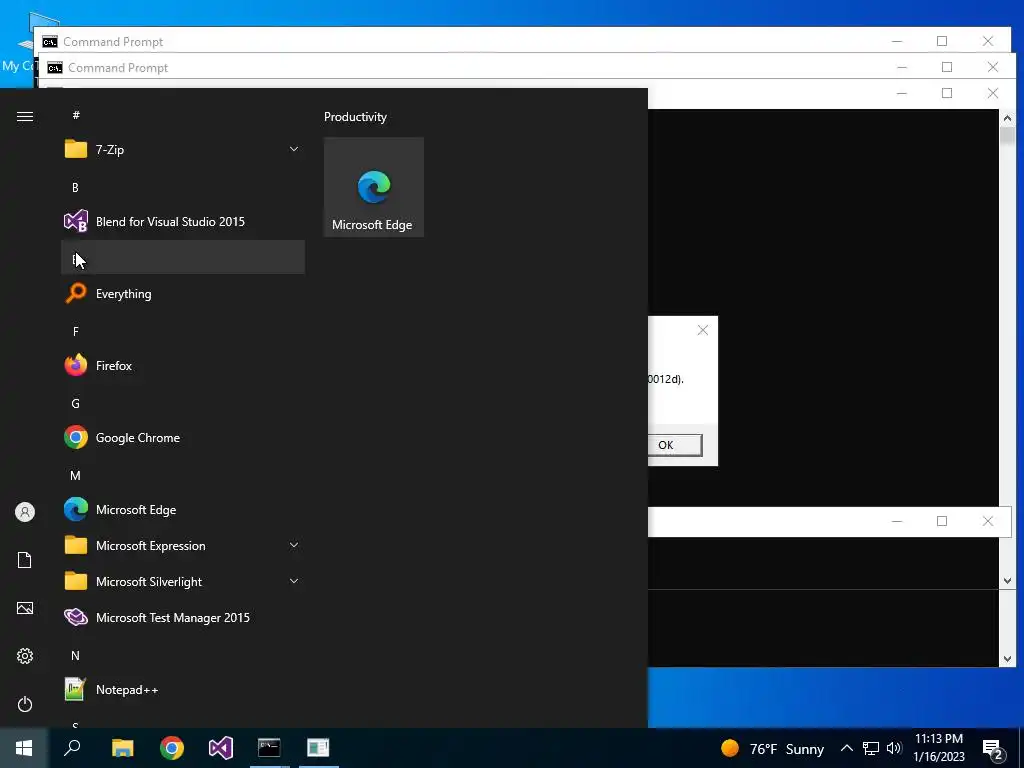Jump to letter index via # header
Screen dimensions: 1024x768
pyautogui.click(x=76, y=115)
